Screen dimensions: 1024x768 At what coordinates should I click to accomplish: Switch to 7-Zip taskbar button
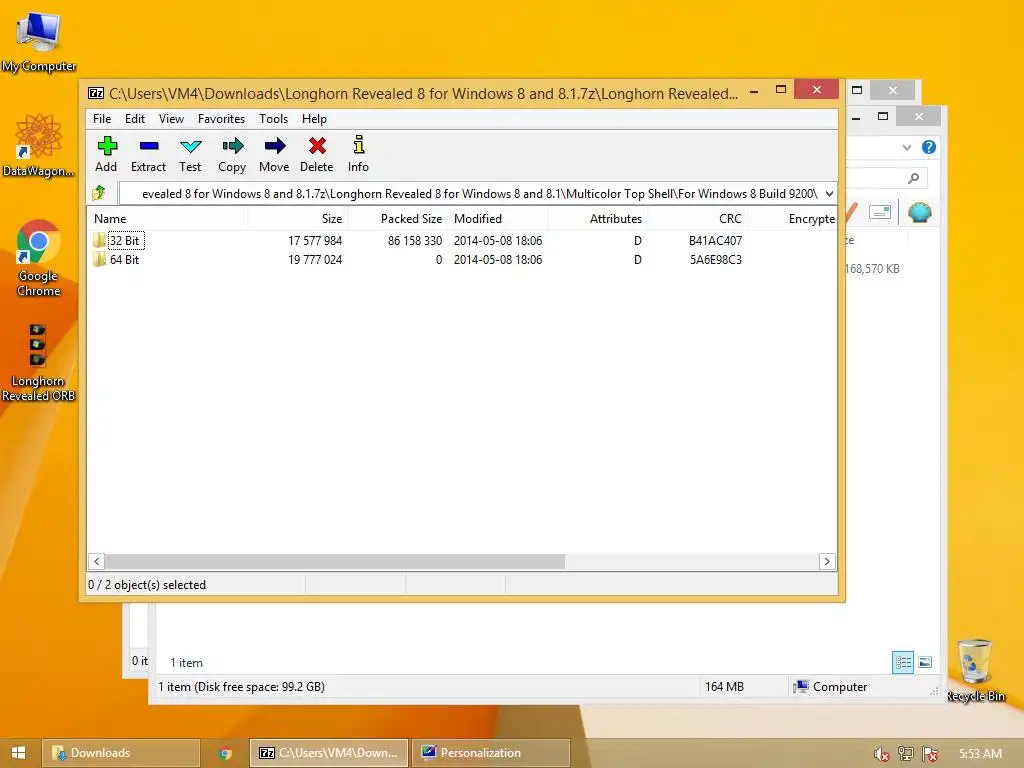tap(328, 753)
